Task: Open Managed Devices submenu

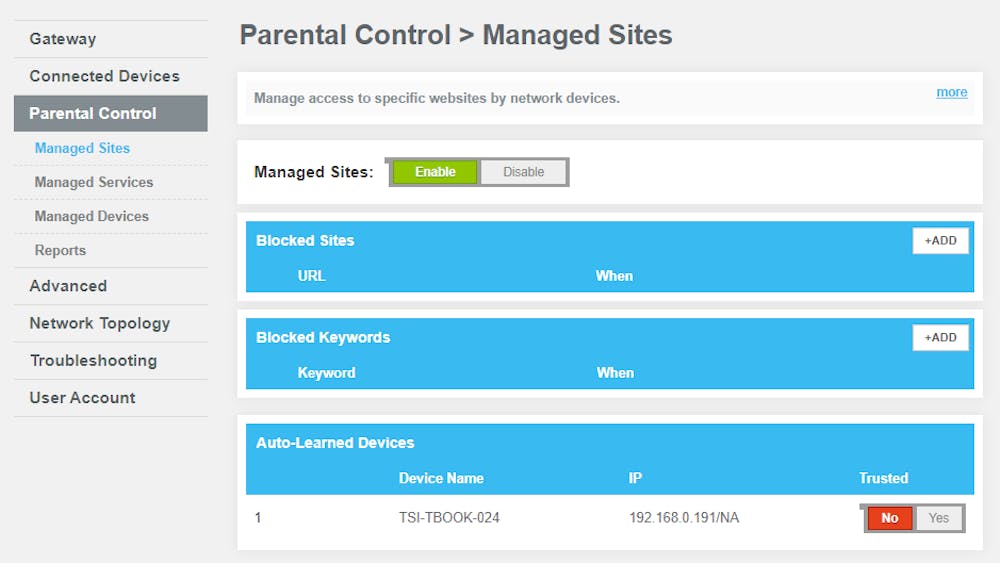Action: pyautogui.click(x=91, y=216)
